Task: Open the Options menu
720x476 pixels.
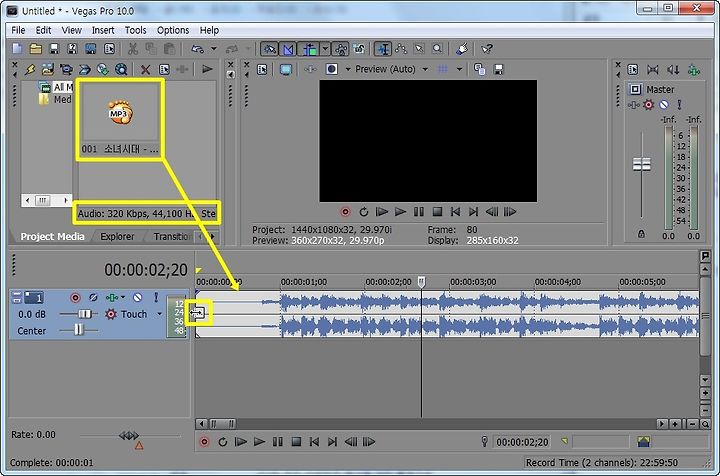Action: point(173,30)
